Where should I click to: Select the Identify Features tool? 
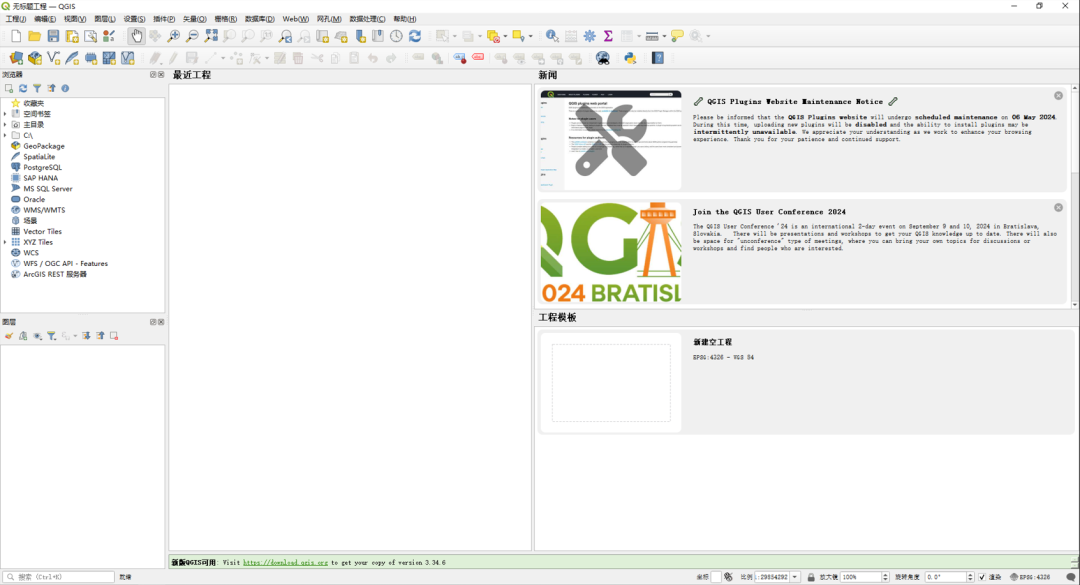552,36
